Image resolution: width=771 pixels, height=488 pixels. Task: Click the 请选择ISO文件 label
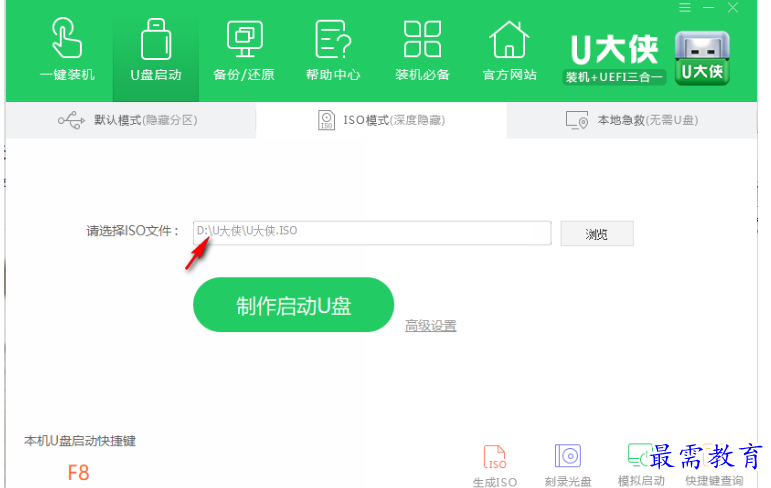pyautogui.click(x=132, y=231)
